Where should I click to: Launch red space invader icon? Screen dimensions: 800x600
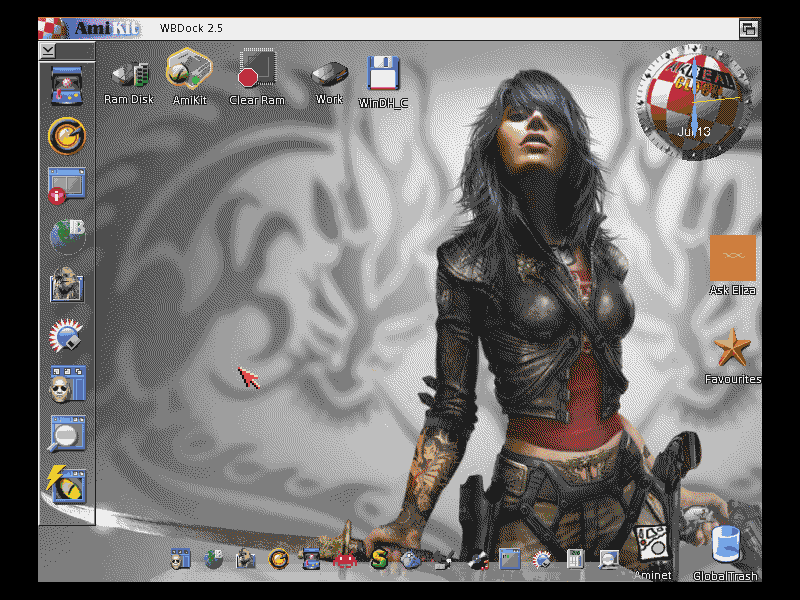[345, 560]
